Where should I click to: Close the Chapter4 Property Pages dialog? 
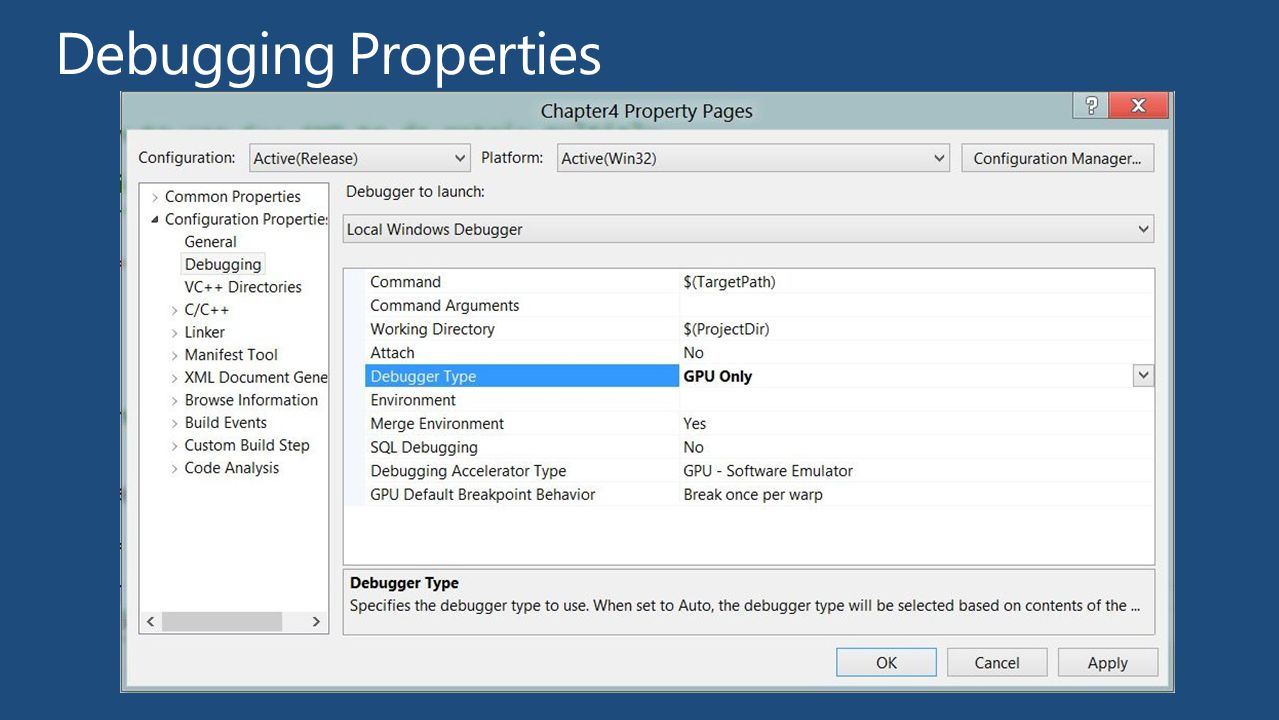coord(1139,106)
